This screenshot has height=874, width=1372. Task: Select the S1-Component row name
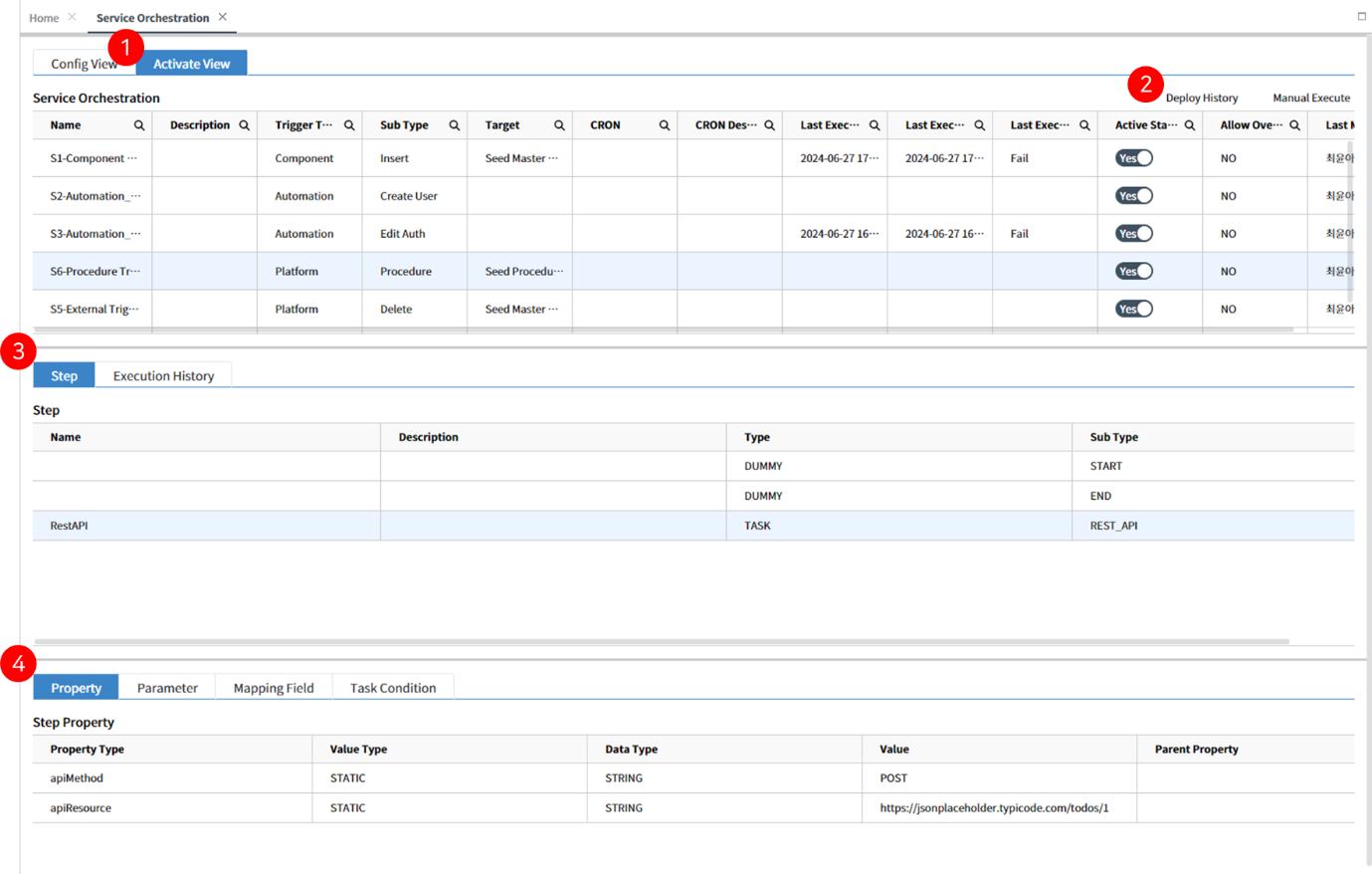tap(94, 158)
